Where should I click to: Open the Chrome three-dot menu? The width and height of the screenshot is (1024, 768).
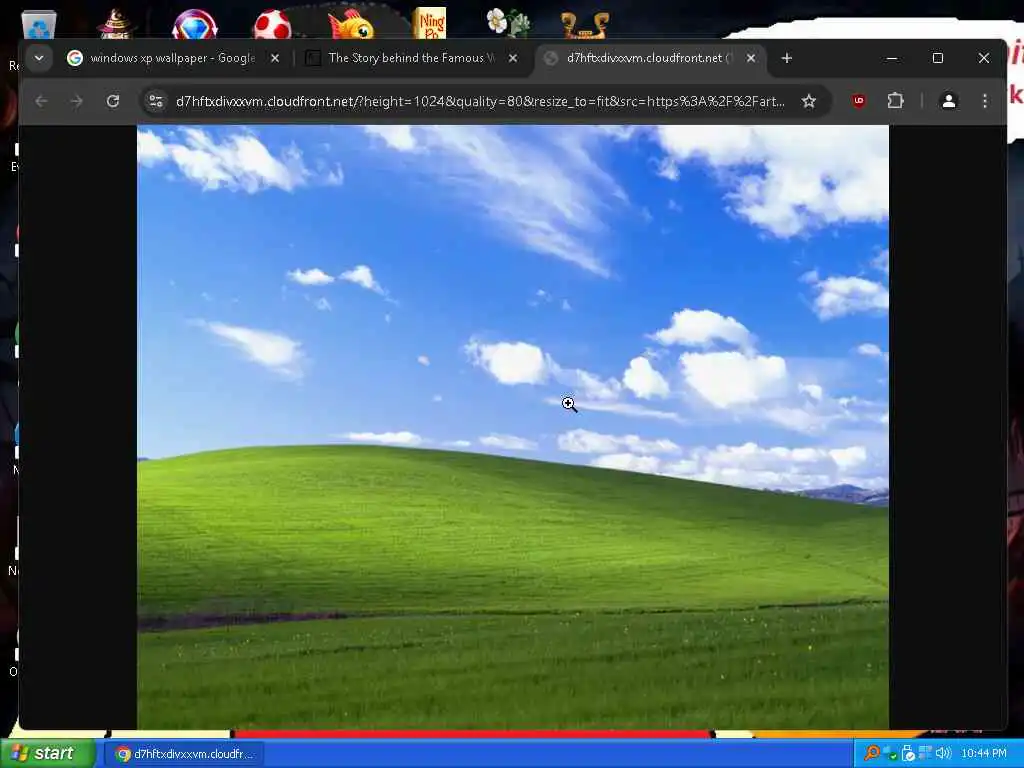click(985, 101)
